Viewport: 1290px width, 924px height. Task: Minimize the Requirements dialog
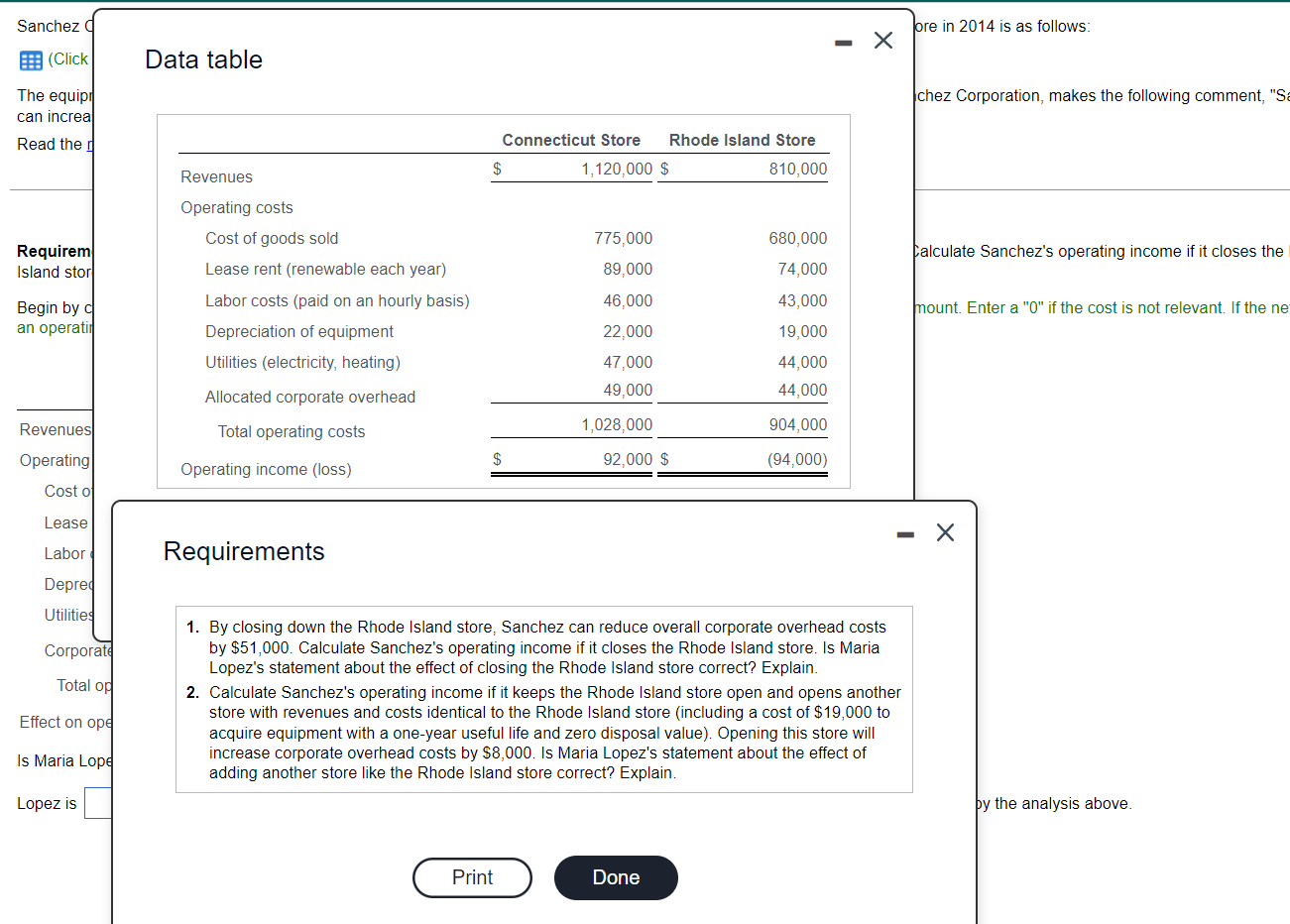905,534
